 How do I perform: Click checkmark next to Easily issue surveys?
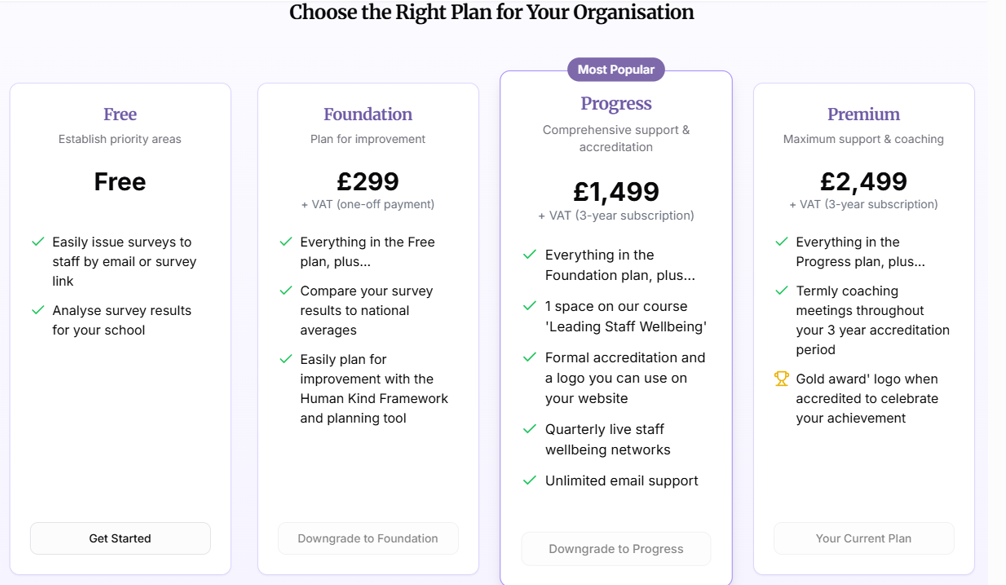point(38,242)
